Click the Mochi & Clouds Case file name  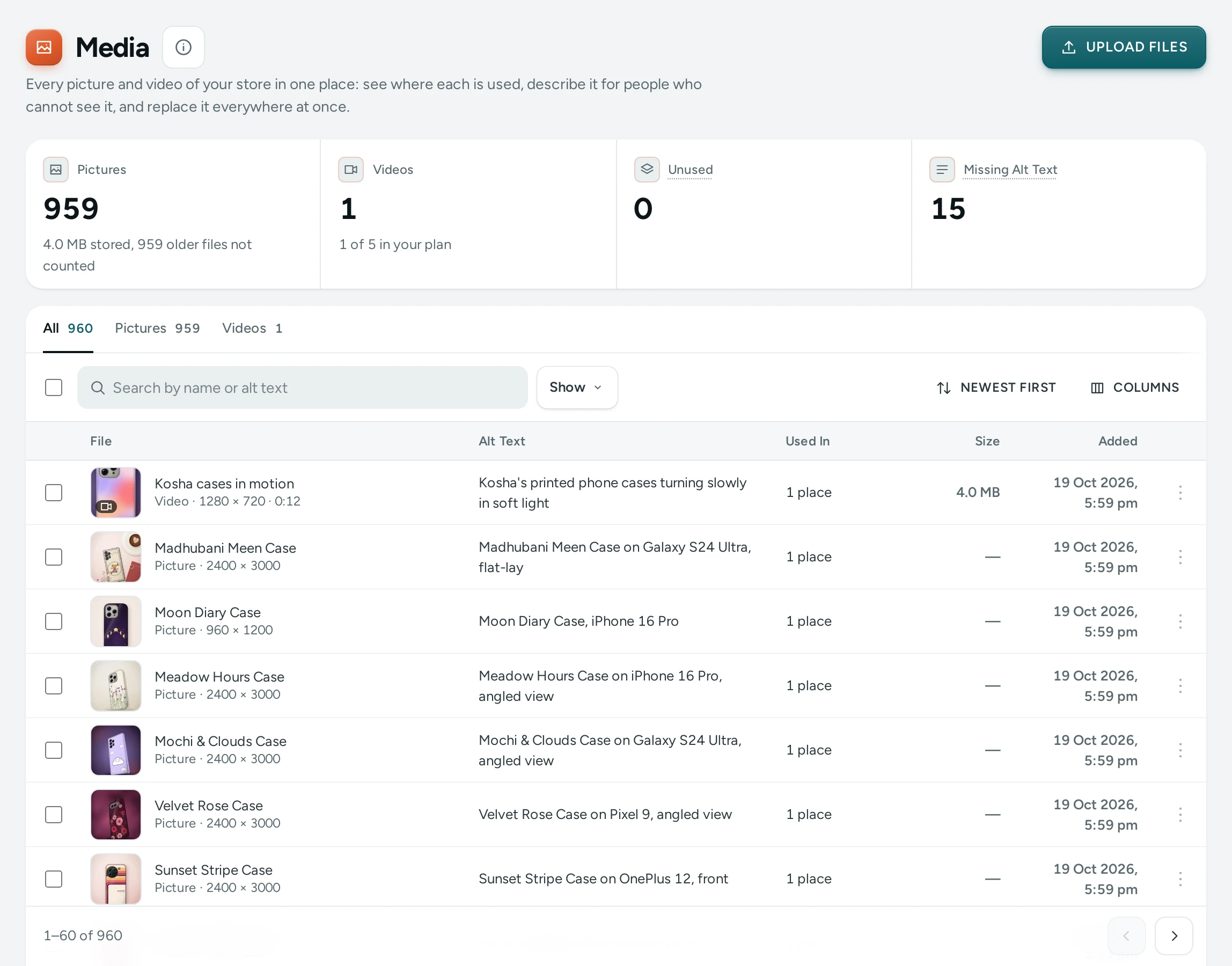[x=221, y=742]
